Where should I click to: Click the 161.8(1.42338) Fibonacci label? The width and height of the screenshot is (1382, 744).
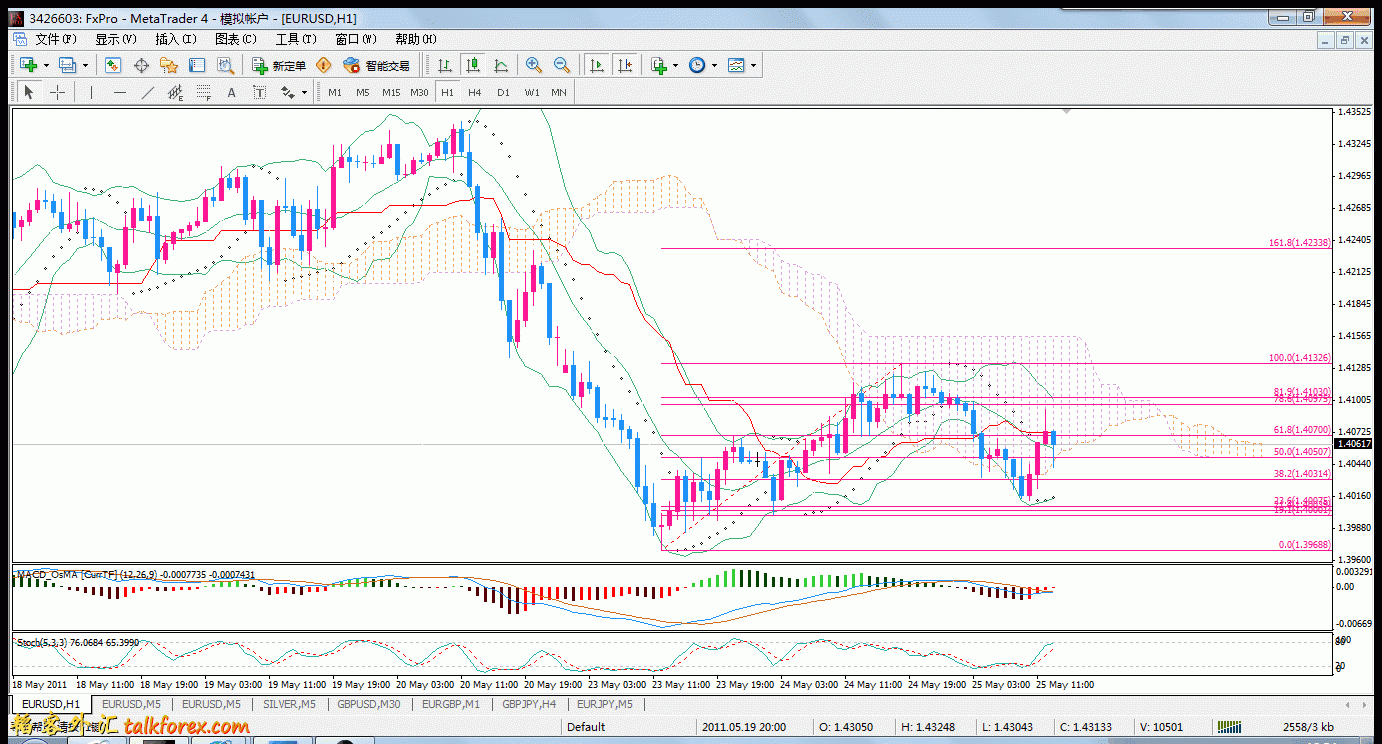point(1300,243)
